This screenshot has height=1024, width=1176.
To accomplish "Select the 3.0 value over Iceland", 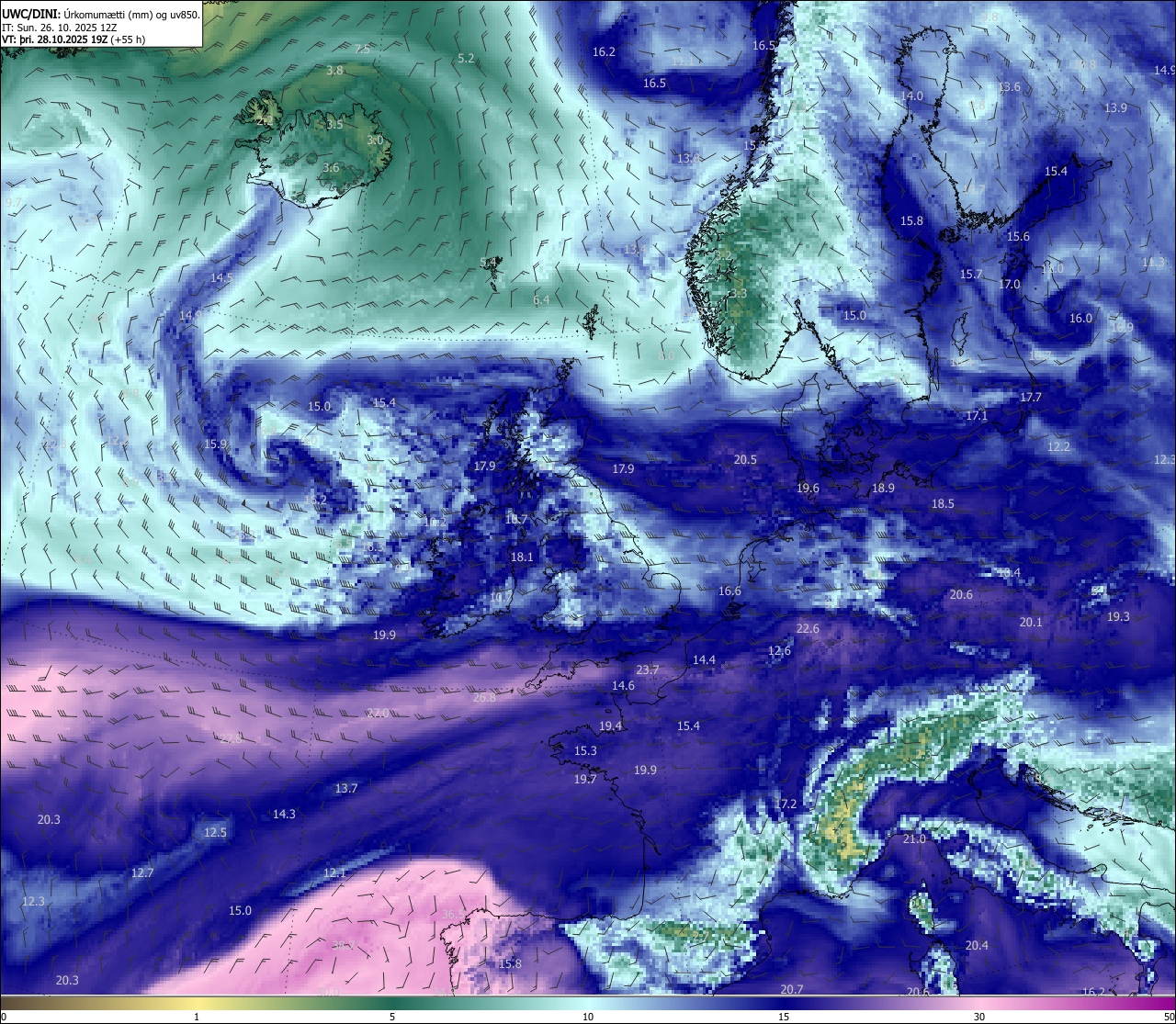I will click(375, 140).
